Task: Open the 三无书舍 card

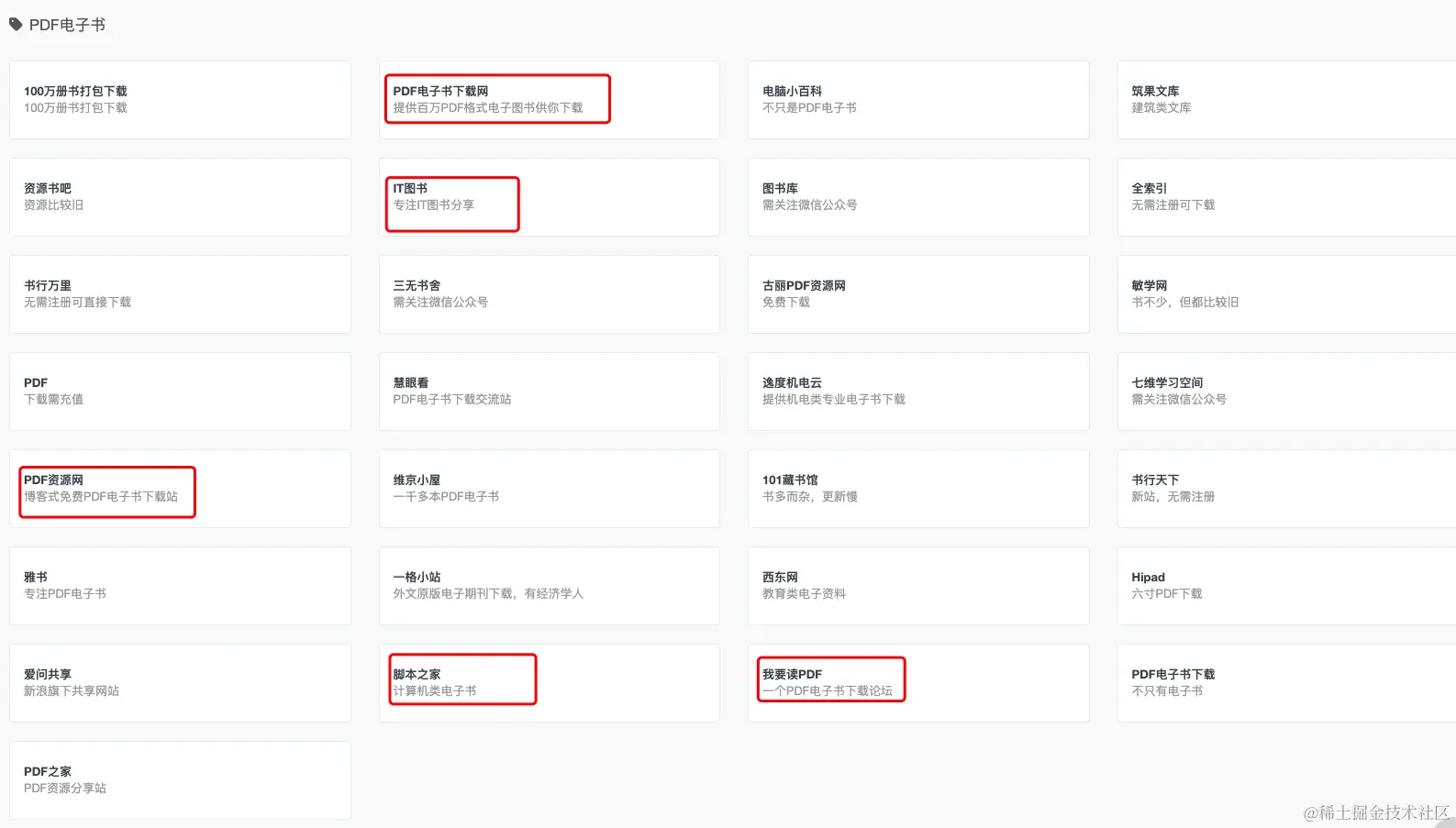Action: (550, 294)
